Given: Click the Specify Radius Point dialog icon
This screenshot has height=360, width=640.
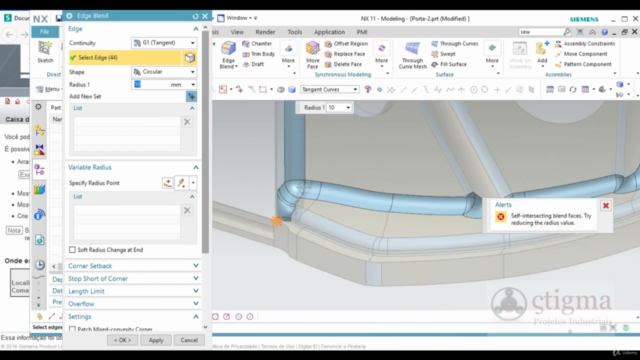Looking at the screenshot, I should (167, 183).
